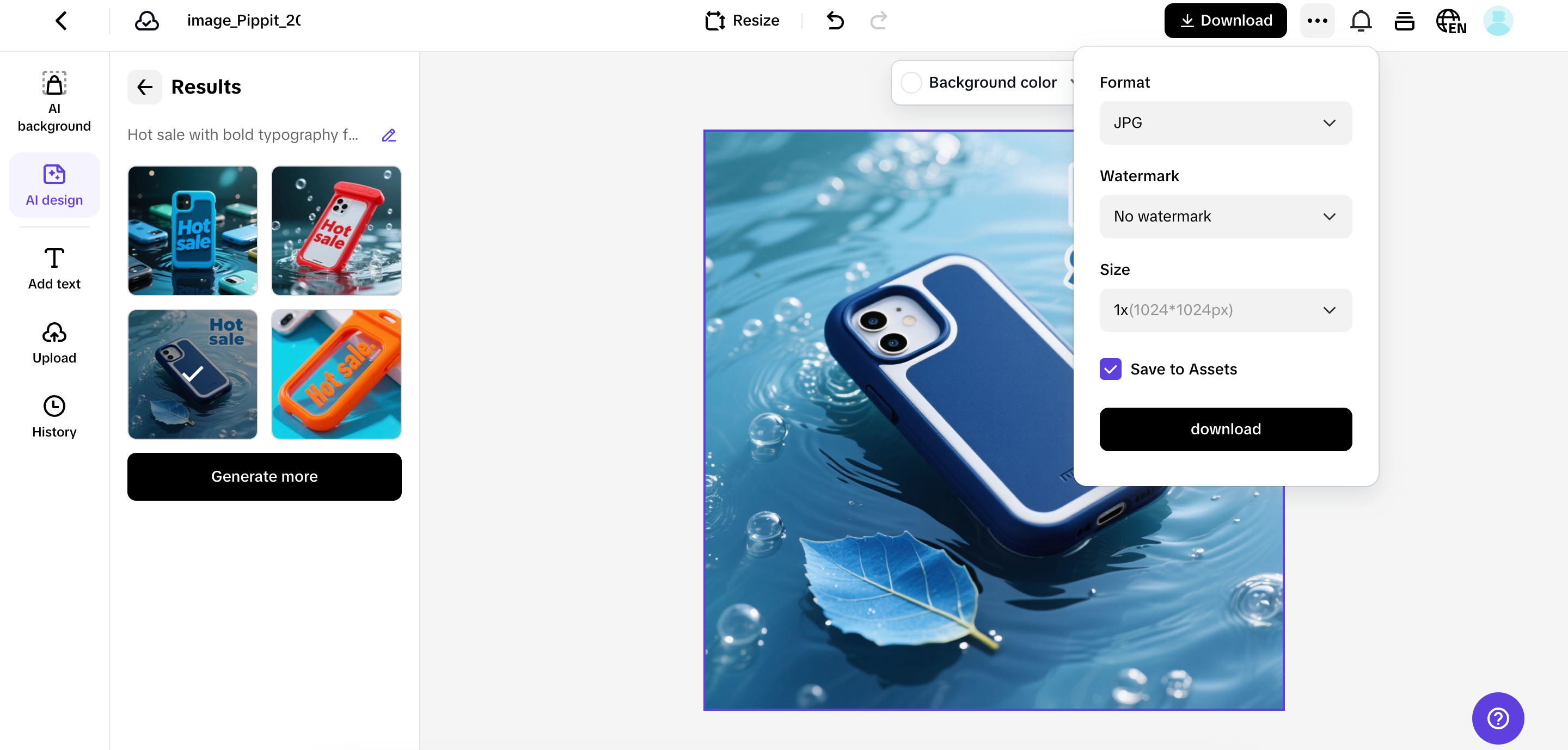1568x750 pixels.
Task: Click the cloud save status icon
Action: [x=146, y=21]
